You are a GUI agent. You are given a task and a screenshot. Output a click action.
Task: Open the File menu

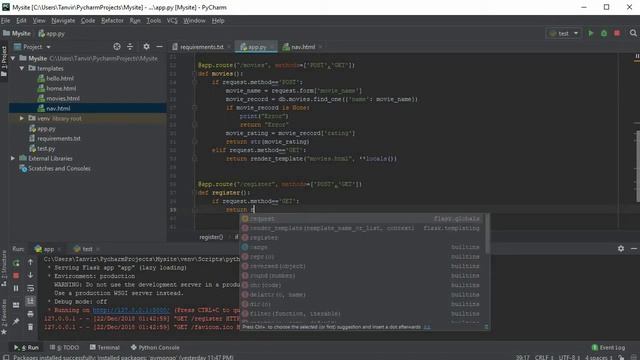coord(5,20)
